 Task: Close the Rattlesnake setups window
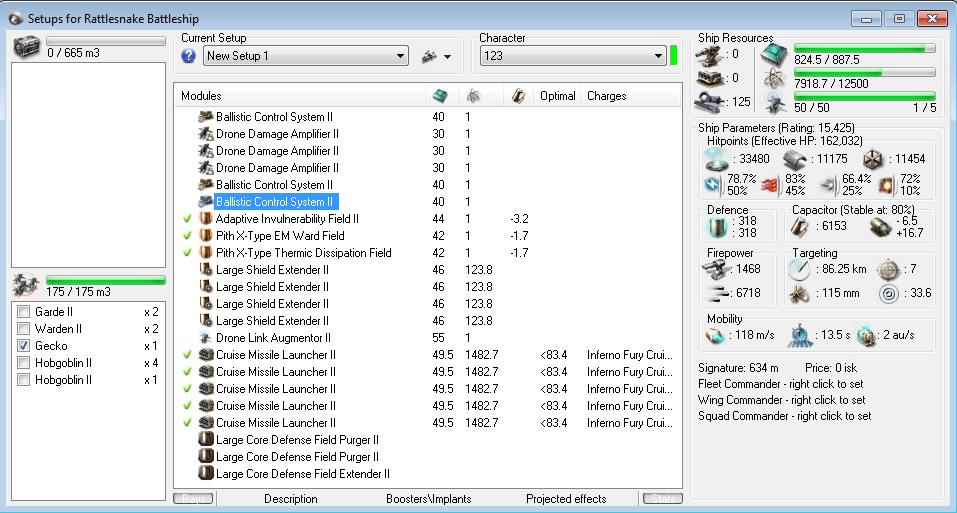pos(932,19)
